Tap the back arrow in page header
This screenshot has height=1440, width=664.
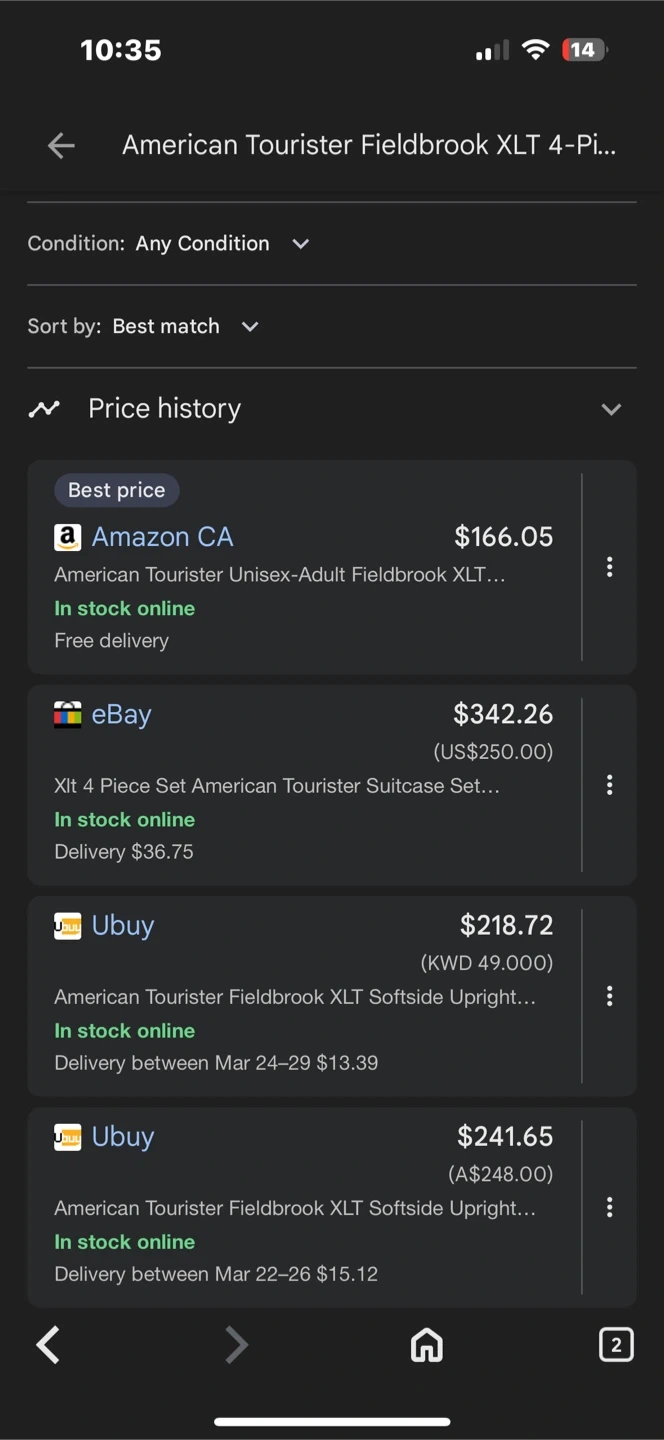pos(61,146)
